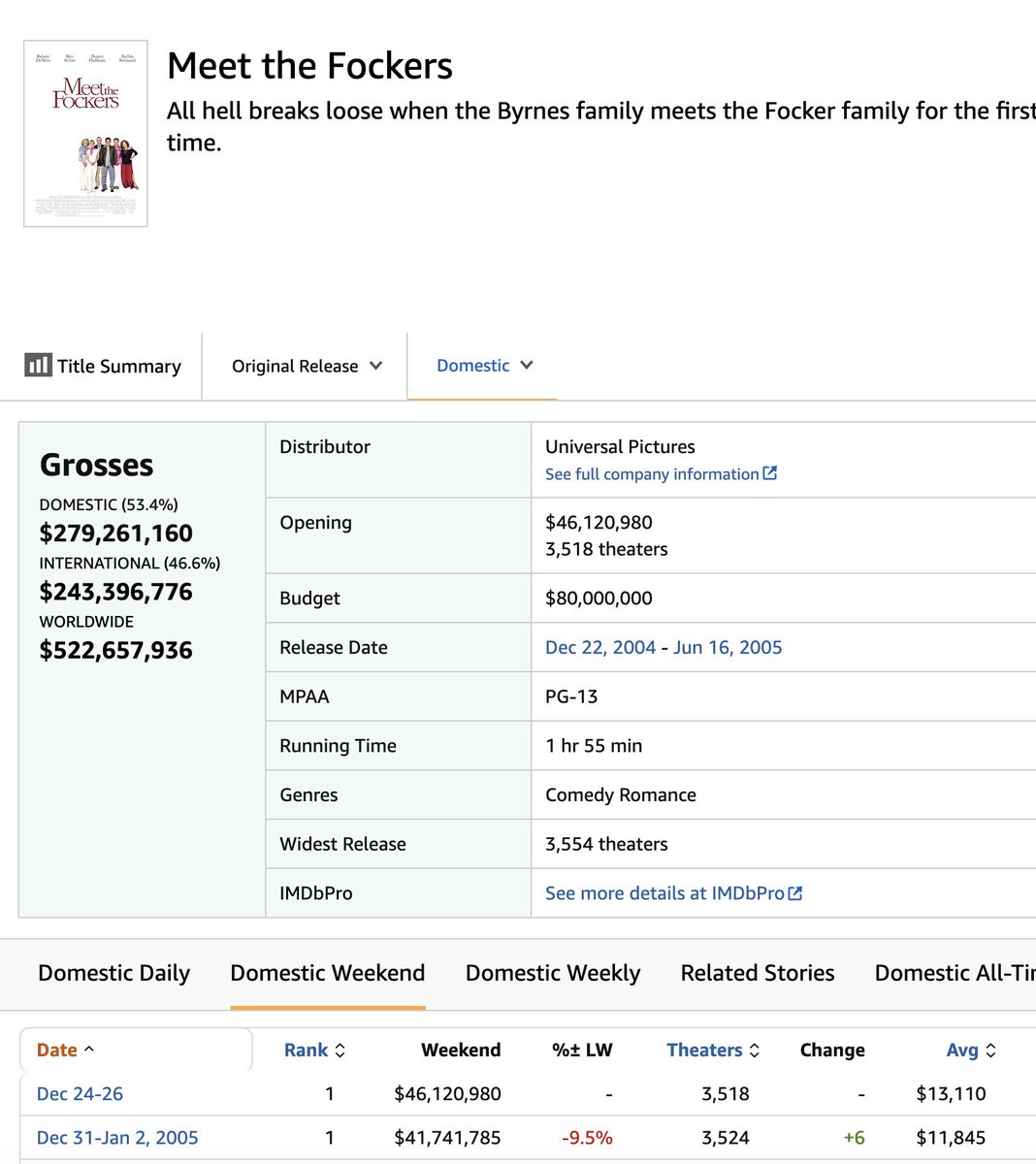Switch to the Domestic Weekly tab

point(553,973)
